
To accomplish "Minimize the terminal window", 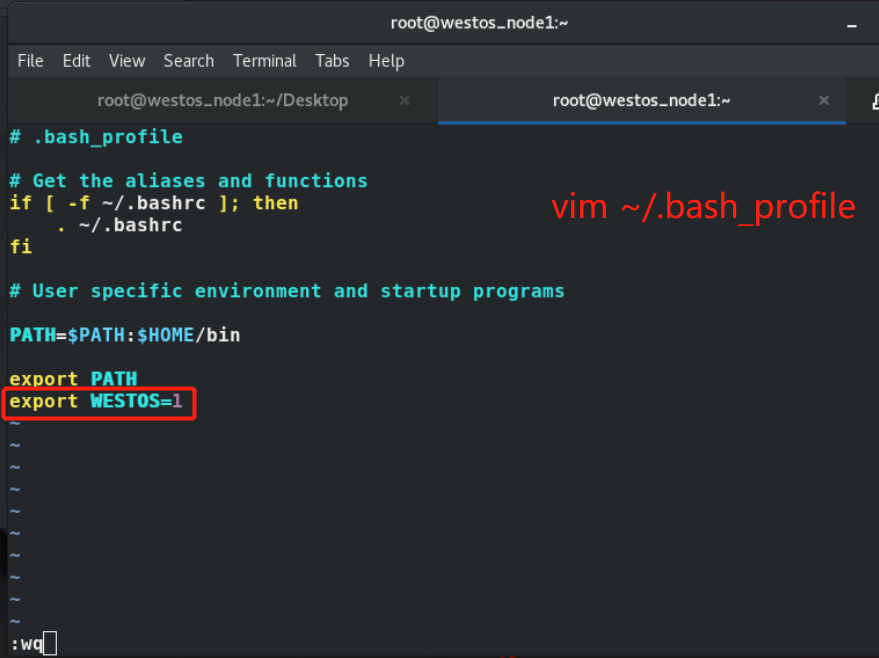I will (852, 26).
